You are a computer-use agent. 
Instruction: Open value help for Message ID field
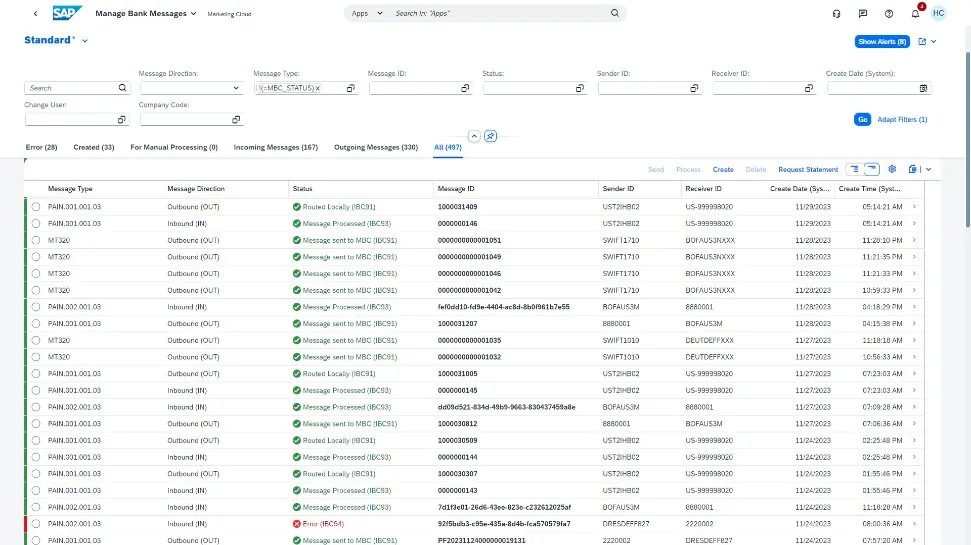pyautogui.click(x=465, y=88)
